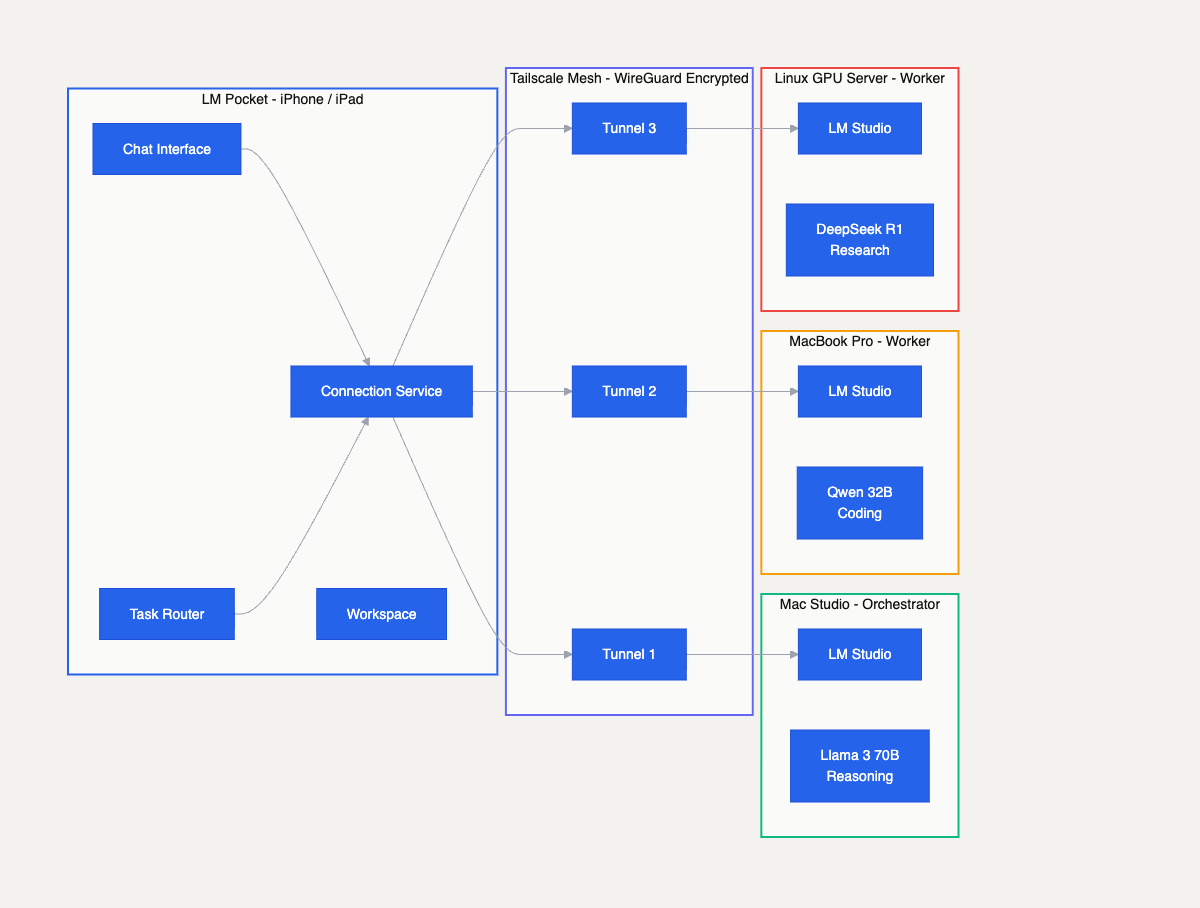
Task: Click the Tunnel 3 node
Action: click(629, 128)
